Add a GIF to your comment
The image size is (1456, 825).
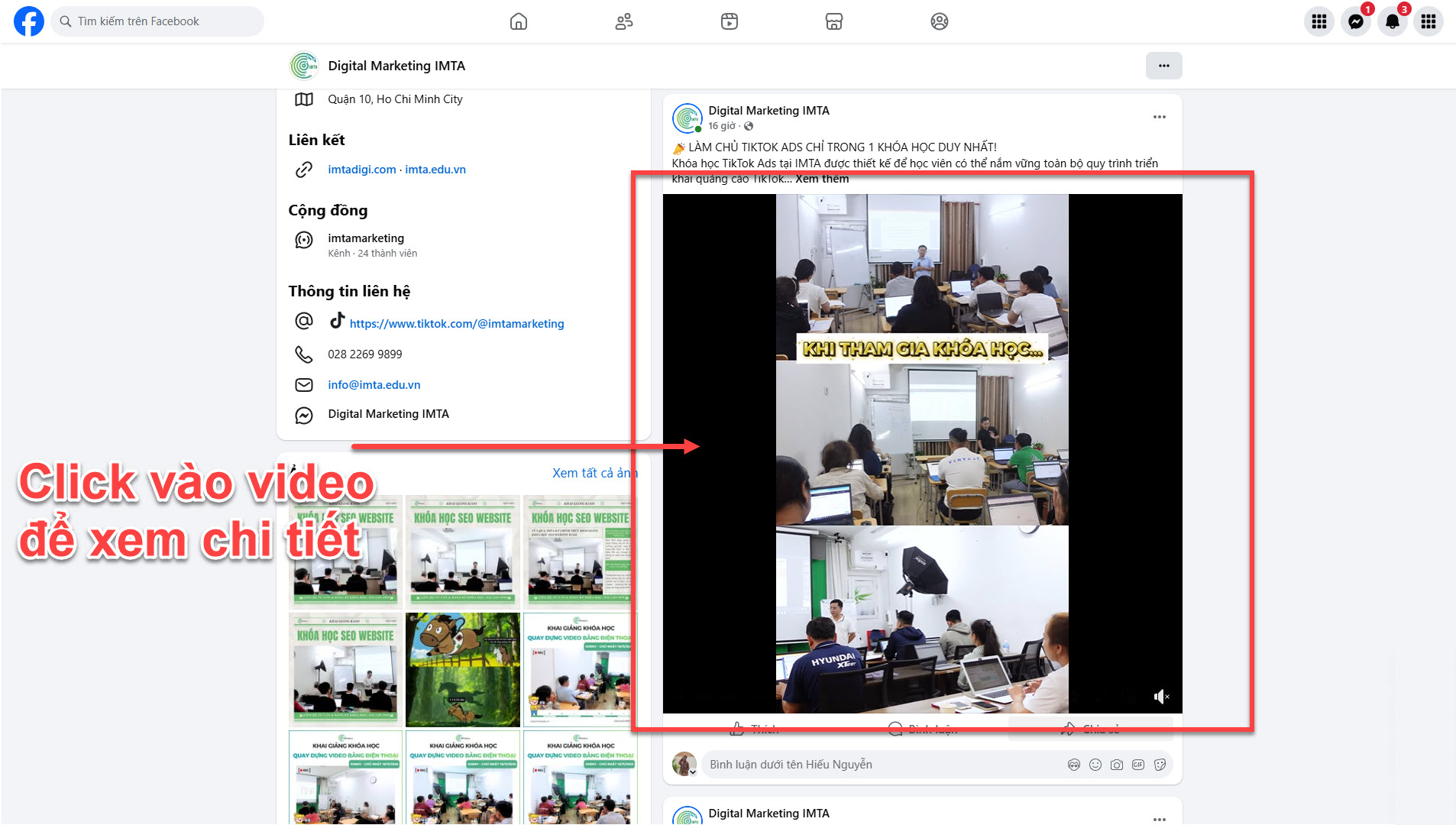tap(1137, 764)
